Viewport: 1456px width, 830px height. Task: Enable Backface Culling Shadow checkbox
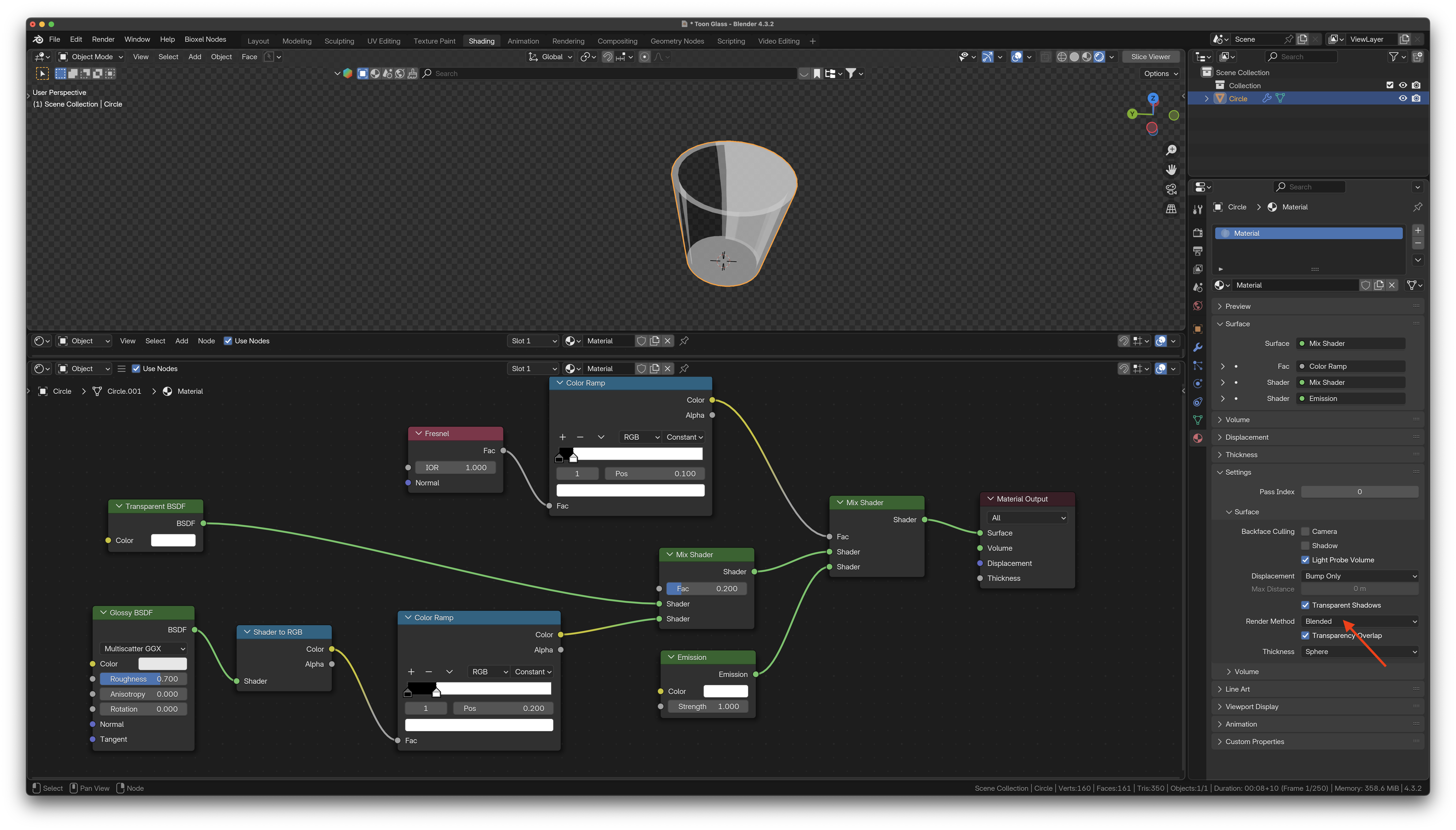coord(1305,546)
